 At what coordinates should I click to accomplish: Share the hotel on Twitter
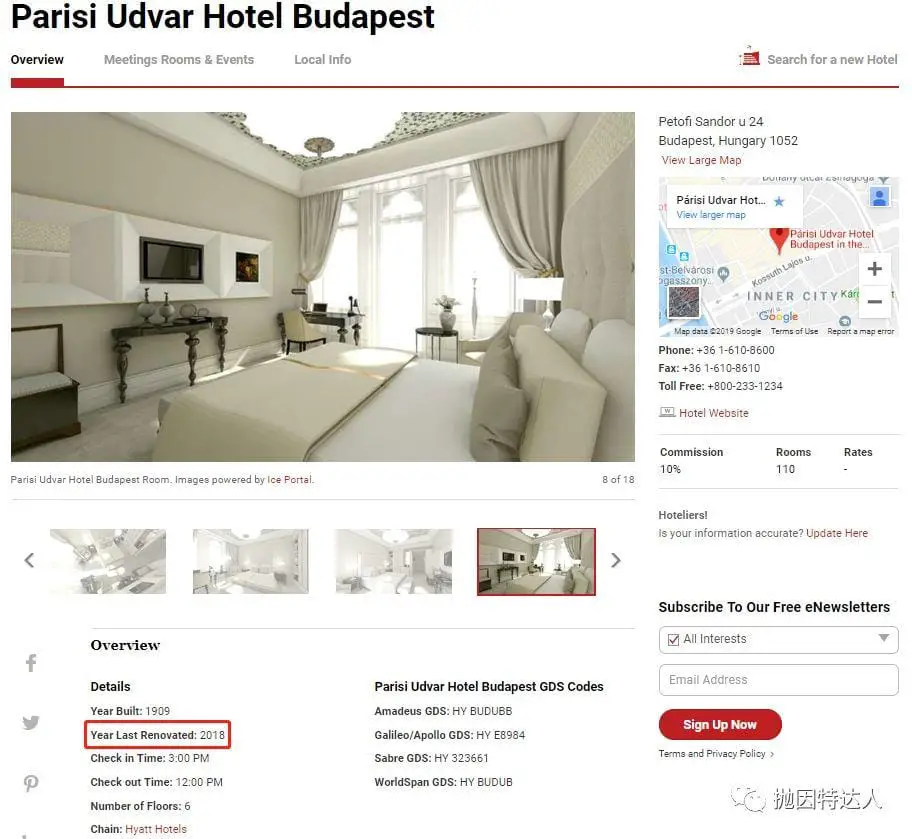click(31, 723)
